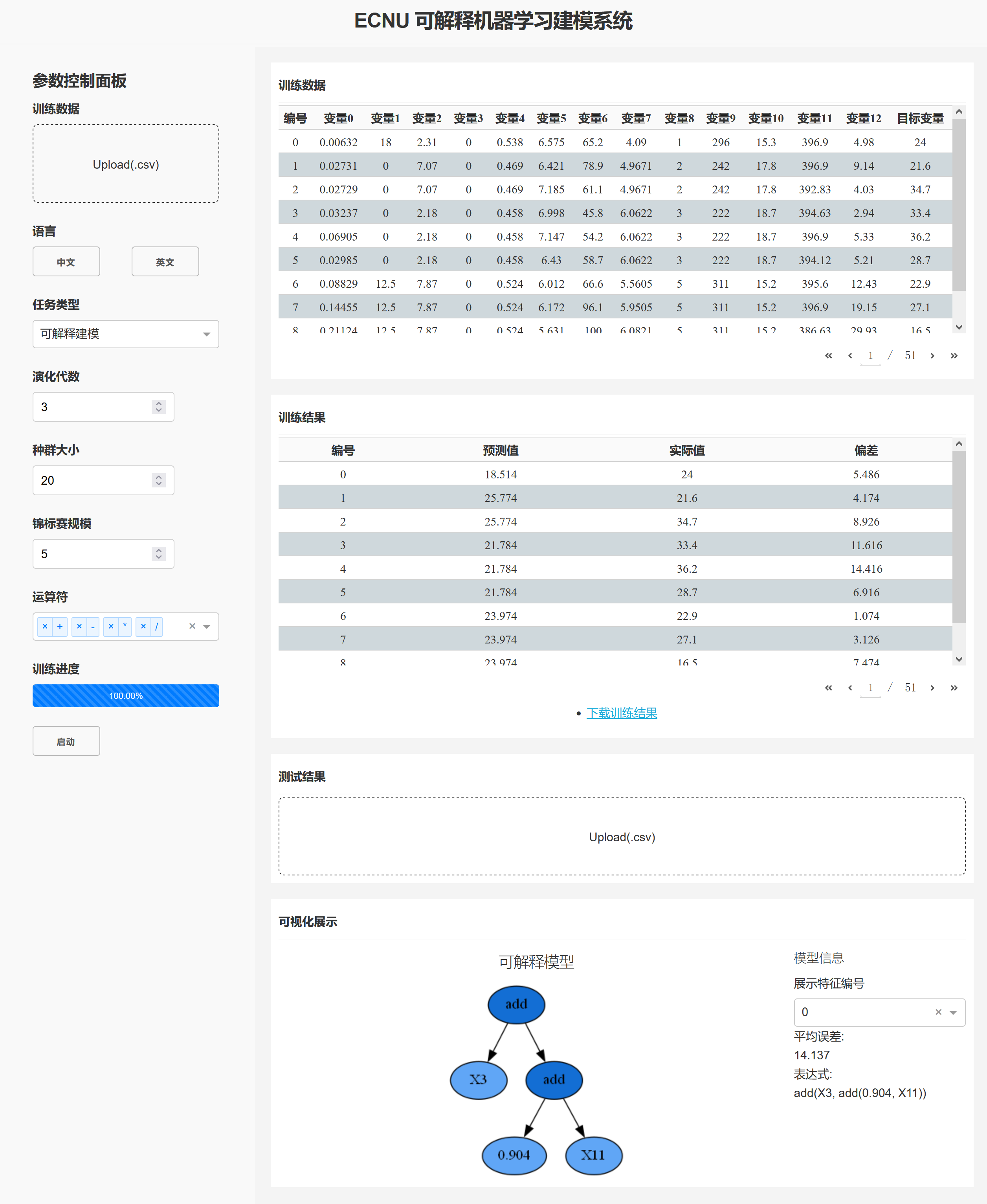This screenshot has height=1204, width=987.
Task: Click the 锦标赛规模 stepper arrows
Action: coord(159,553)
